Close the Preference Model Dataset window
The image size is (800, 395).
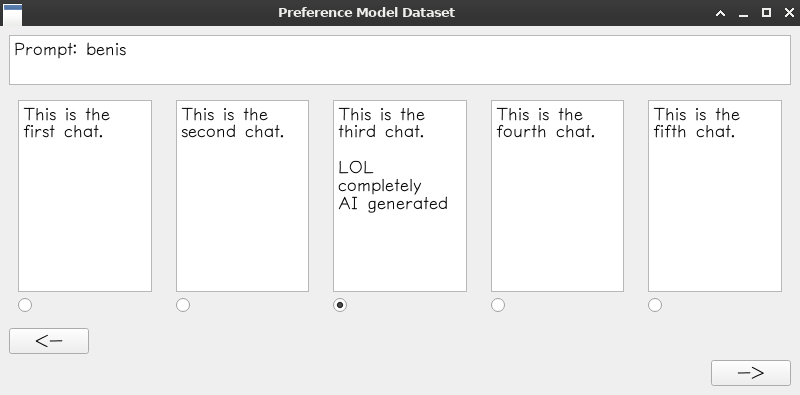pos(789,13)
